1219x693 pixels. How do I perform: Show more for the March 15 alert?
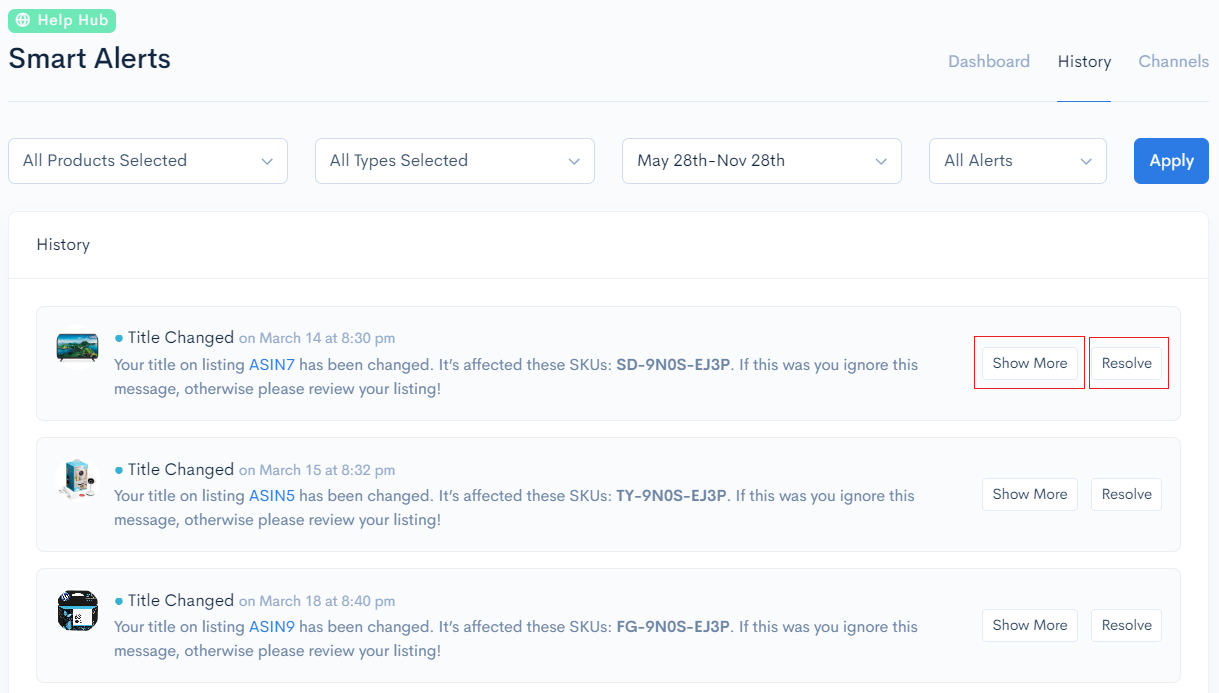coord(1030,494)
